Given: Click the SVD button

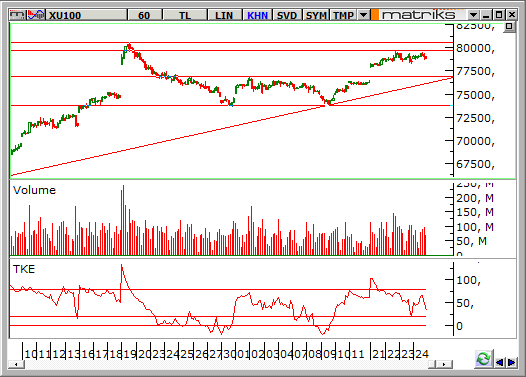Looking at the screenshot, I should click(287, 15).
